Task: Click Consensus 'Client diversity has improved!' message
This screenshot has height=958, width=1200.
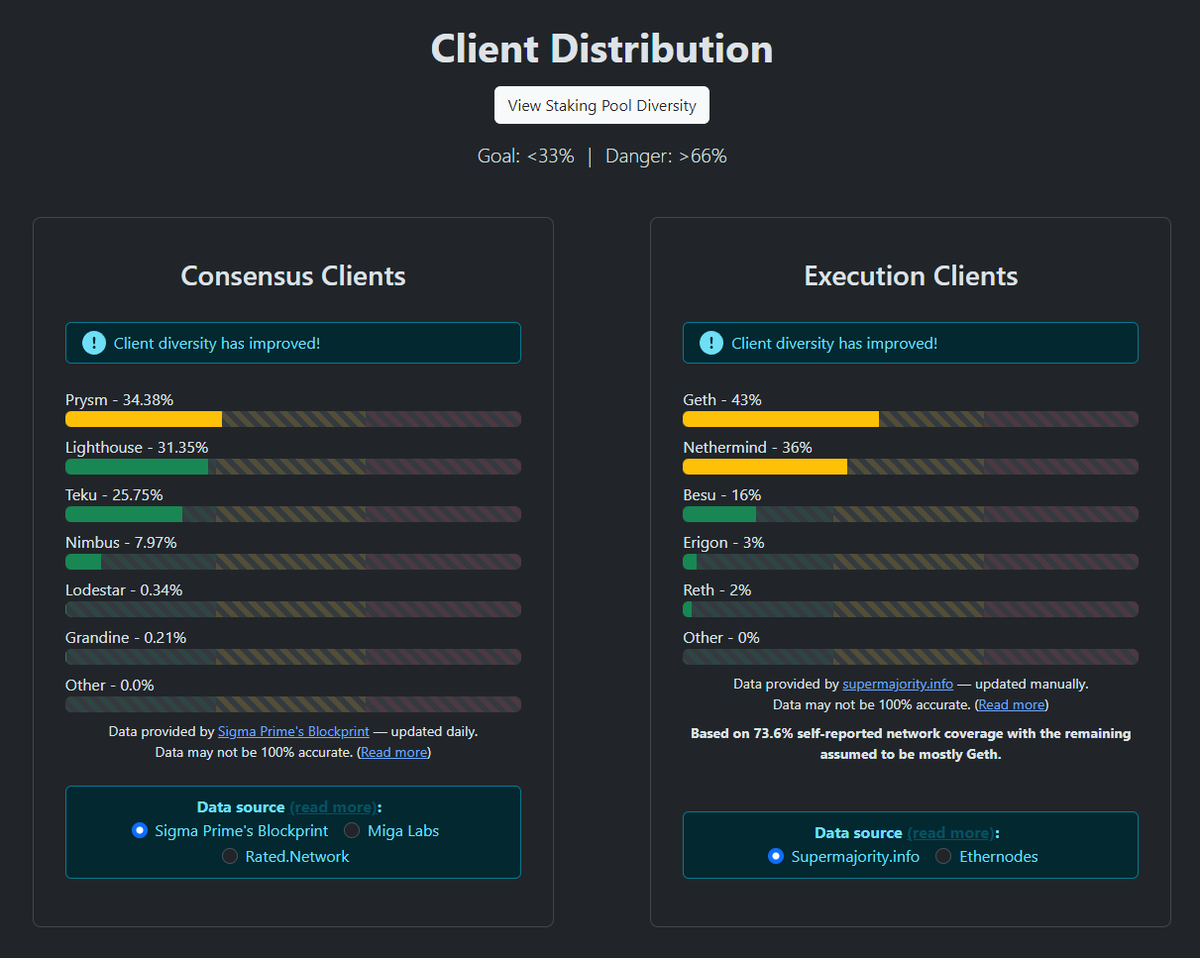Action: pyautogui.click(x=217, y=343)
